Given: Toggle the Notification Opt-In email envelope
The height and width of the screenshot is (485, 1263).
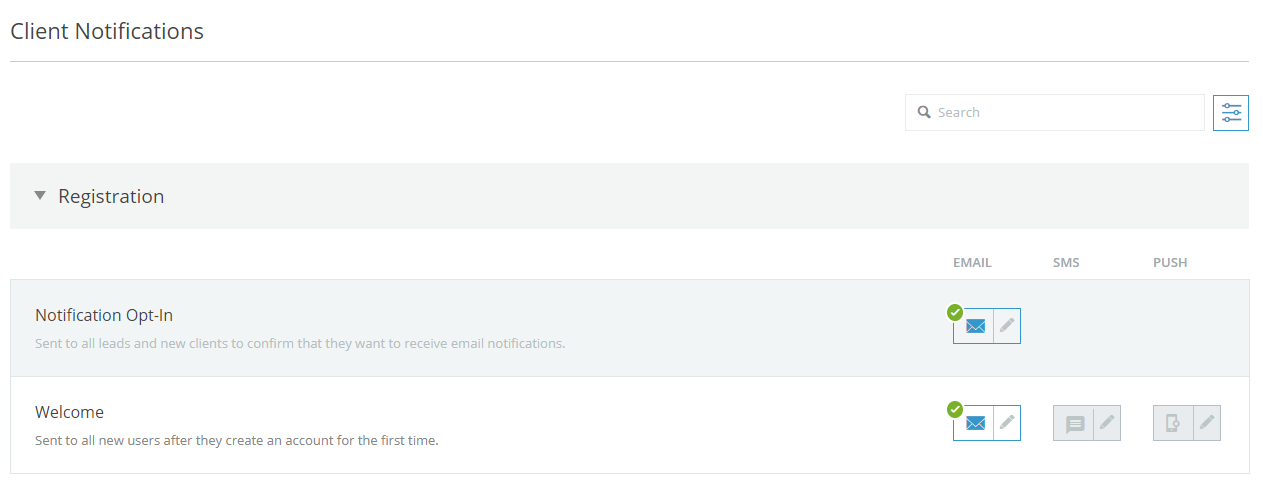Looking at the screenshot, I should coord(975,326).
